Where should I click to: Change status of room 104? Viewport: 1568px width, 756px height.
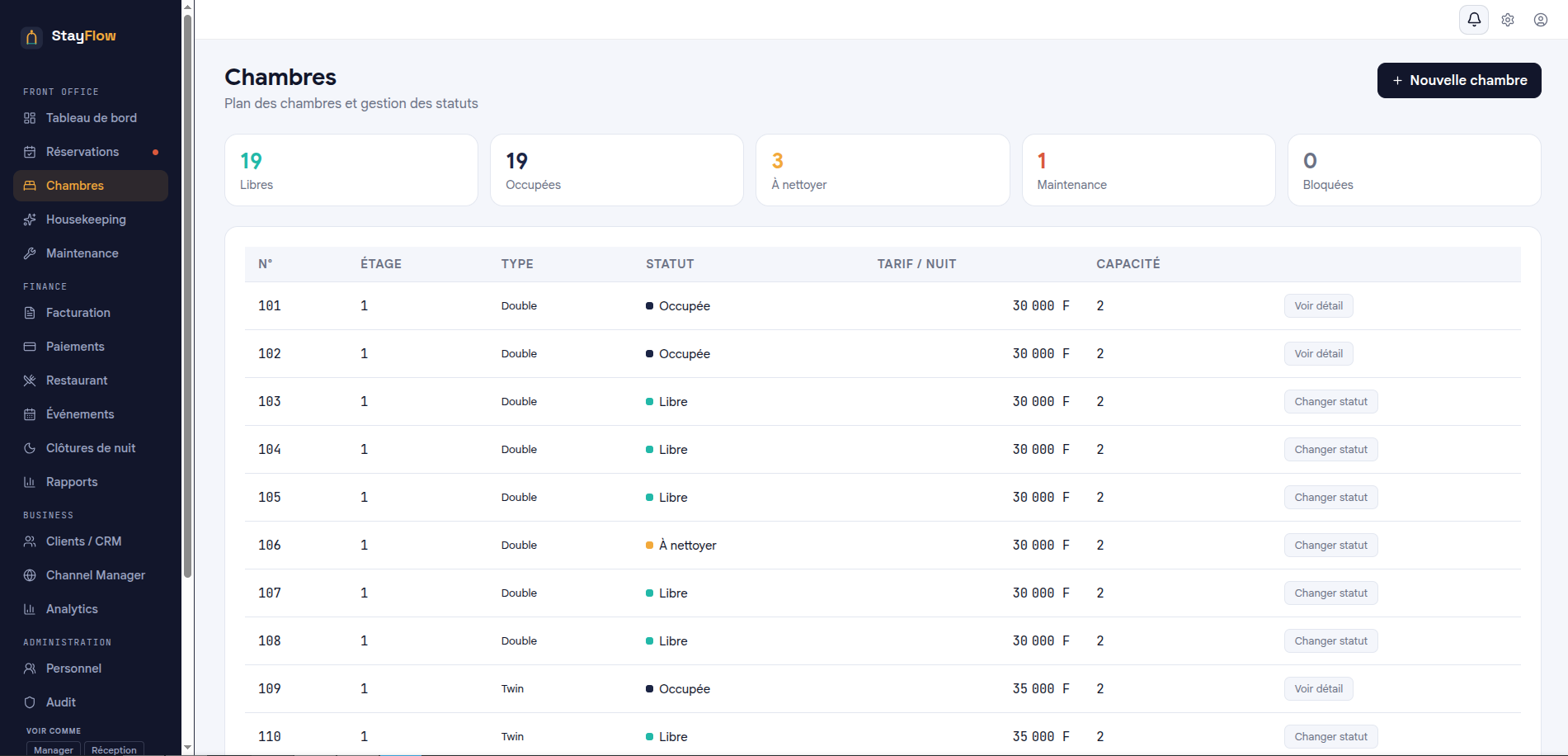[1330, 450]
